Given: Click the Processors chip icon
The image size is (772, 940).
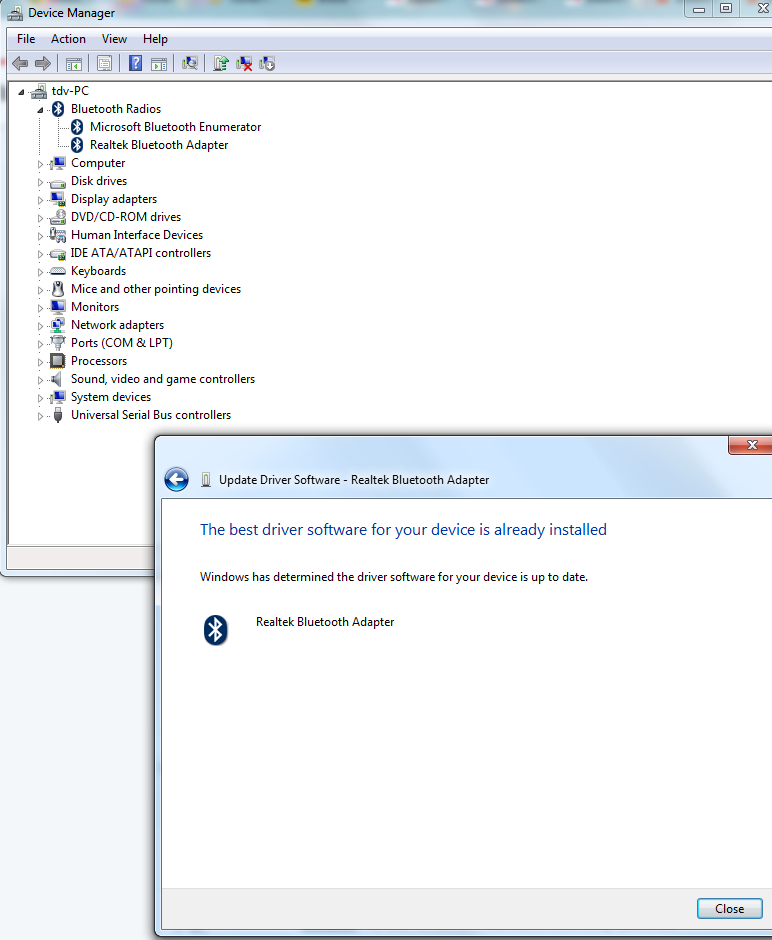Looking at the screenshot, I should click(x=58, y=361).
